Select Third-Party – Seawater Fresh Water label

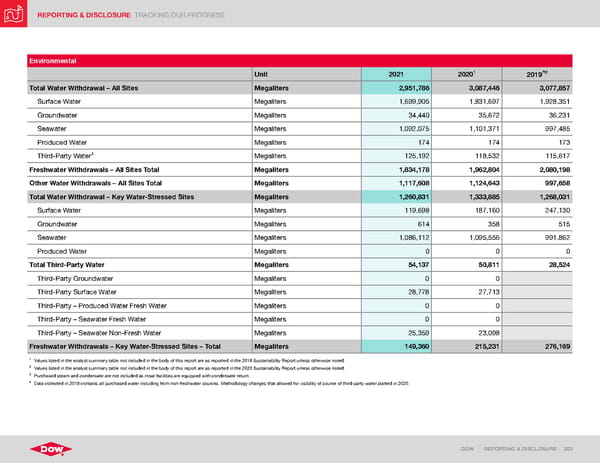[91, 319]
